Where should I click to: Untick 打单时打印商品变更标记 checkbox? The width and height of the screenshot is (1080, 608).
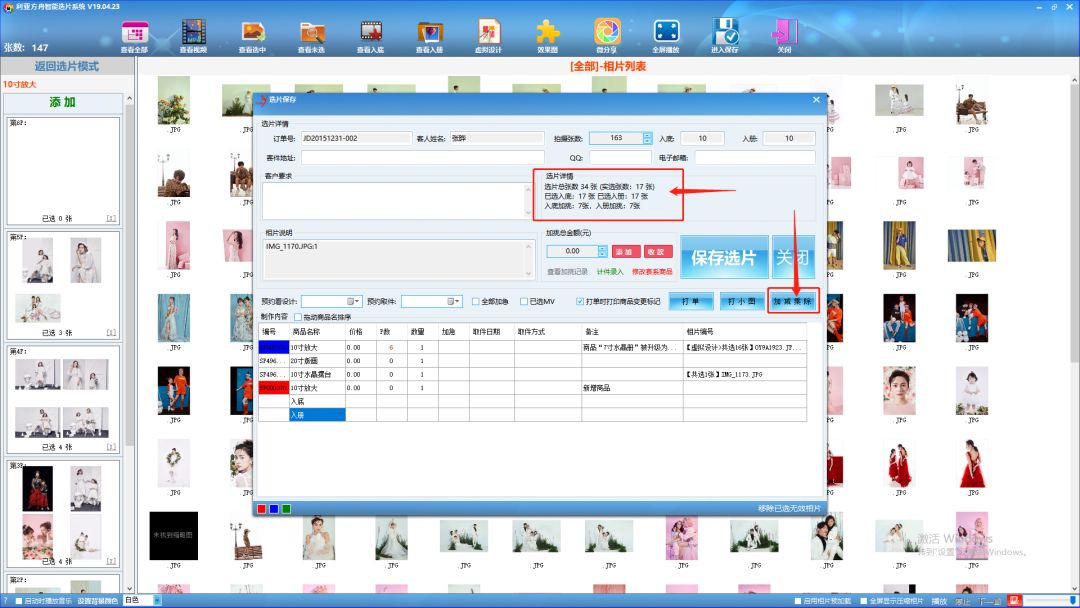(580, 302)
